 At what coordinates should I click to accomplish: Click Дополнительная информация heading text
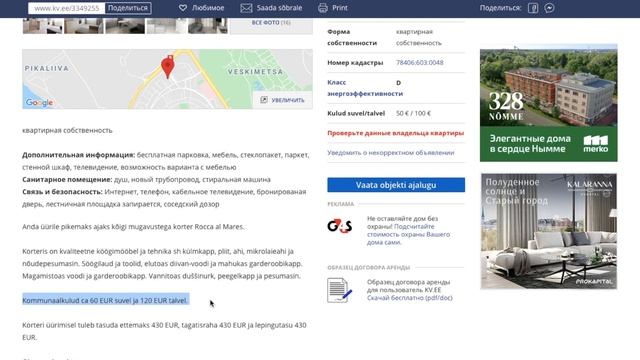point(78,155)
